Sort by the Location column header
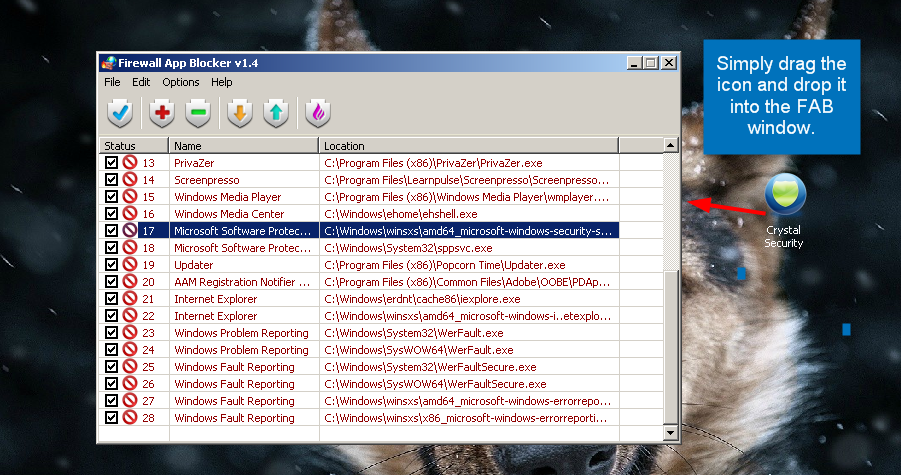This screenshot has width=901, height=475. tap(469, 146)
